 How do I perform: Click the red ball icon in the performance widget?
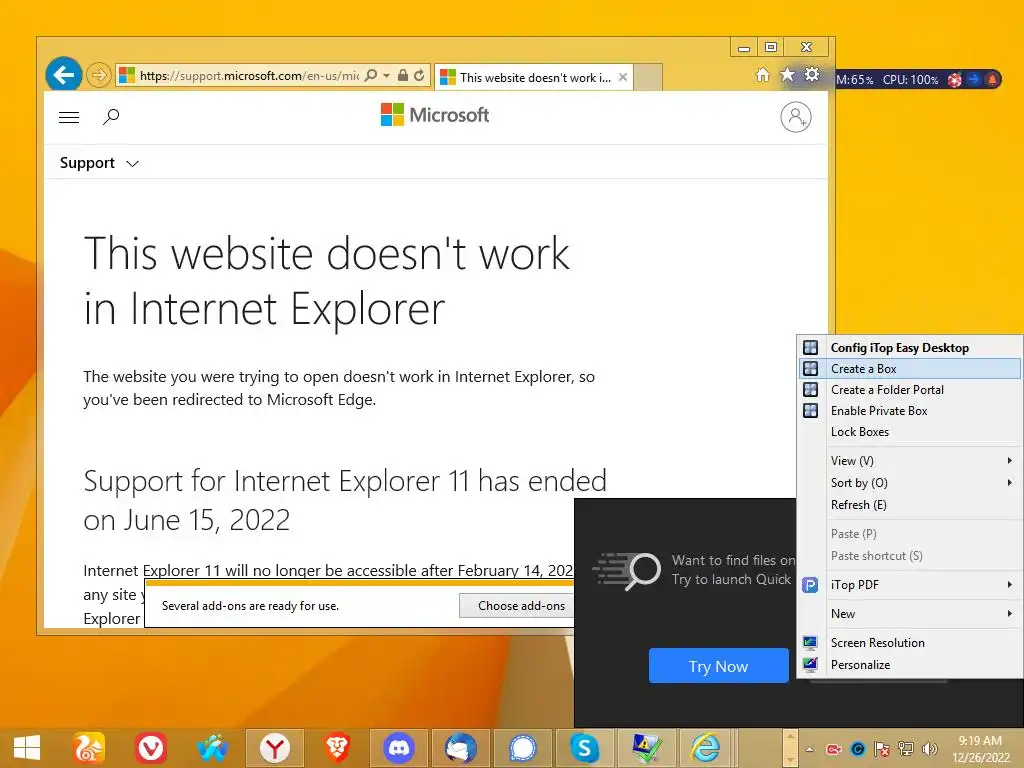pyautogui.click(x=954, y=80)
